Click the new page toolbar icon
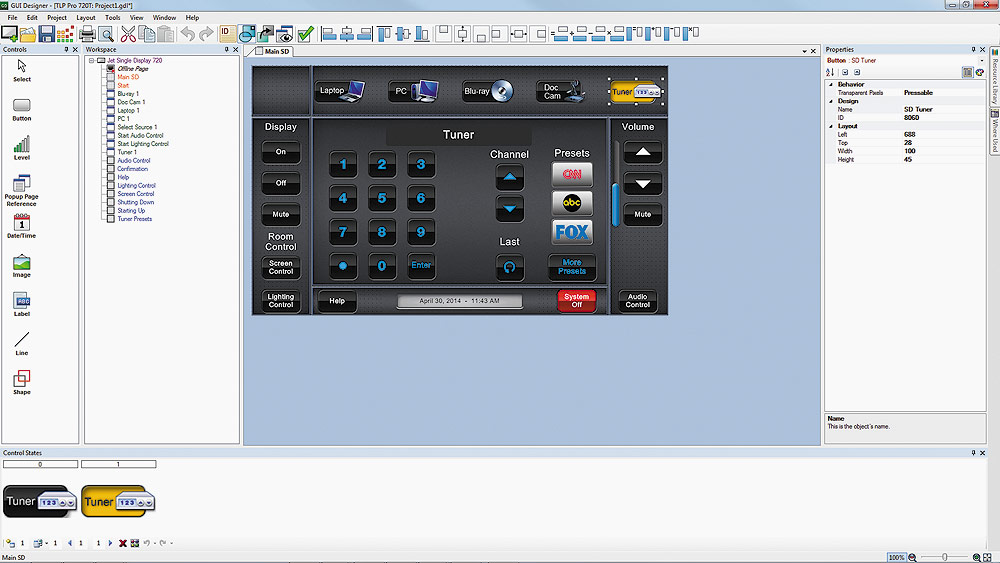This screenshot has height=563, width=1000. pos(10,34)
